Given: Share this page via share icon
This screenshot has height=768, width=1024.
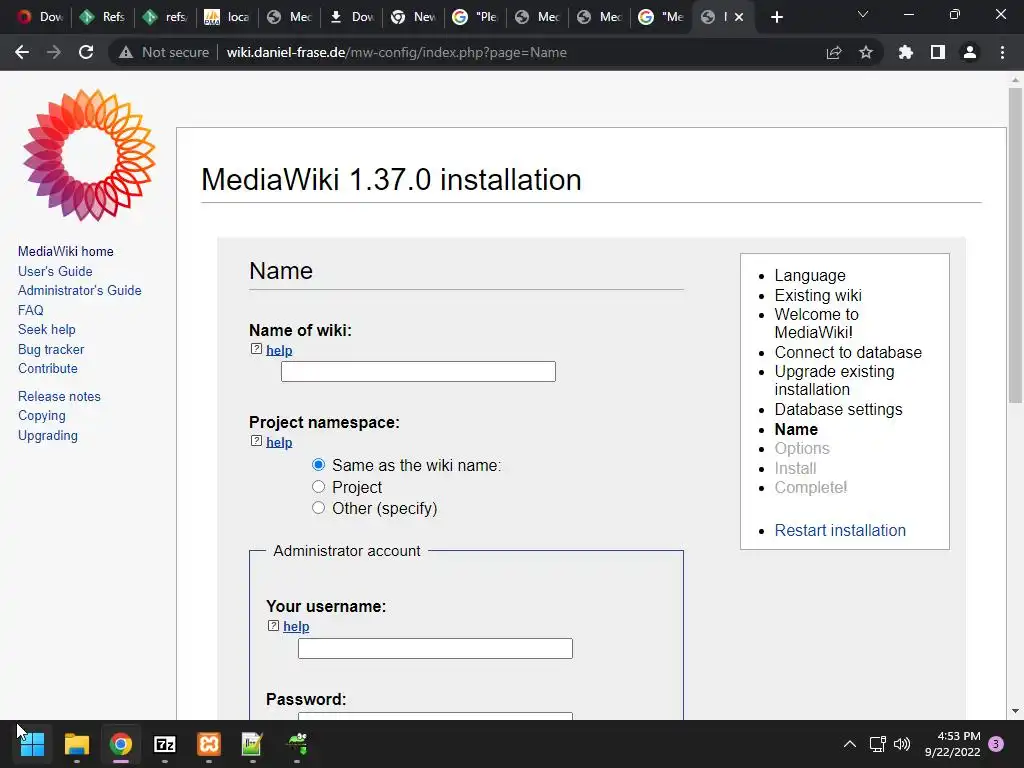Looking at the screenshot, I should 834,52.
